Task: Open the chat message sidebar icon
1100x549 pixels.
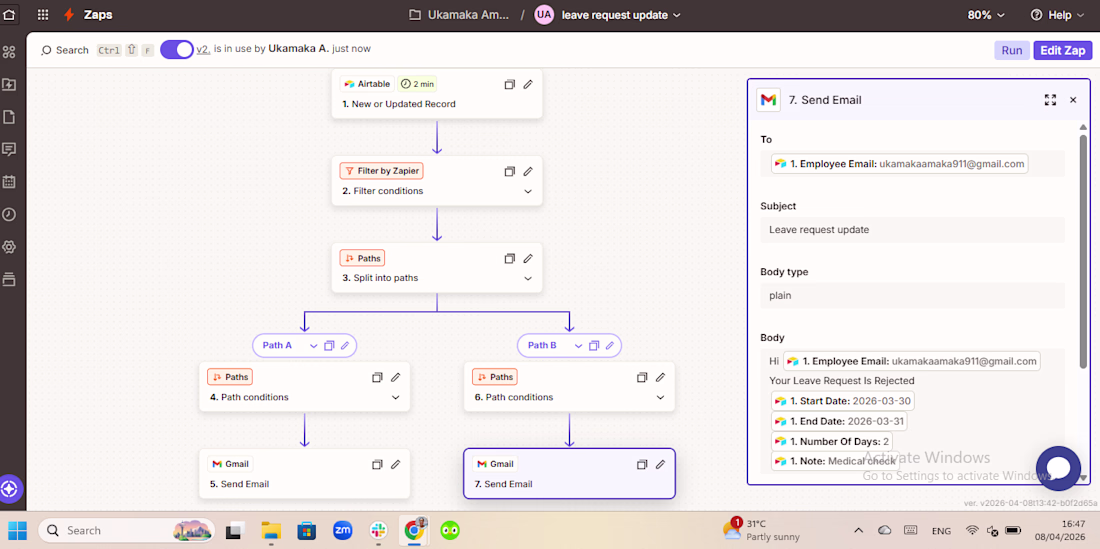Action: click(x=9, y=149)
